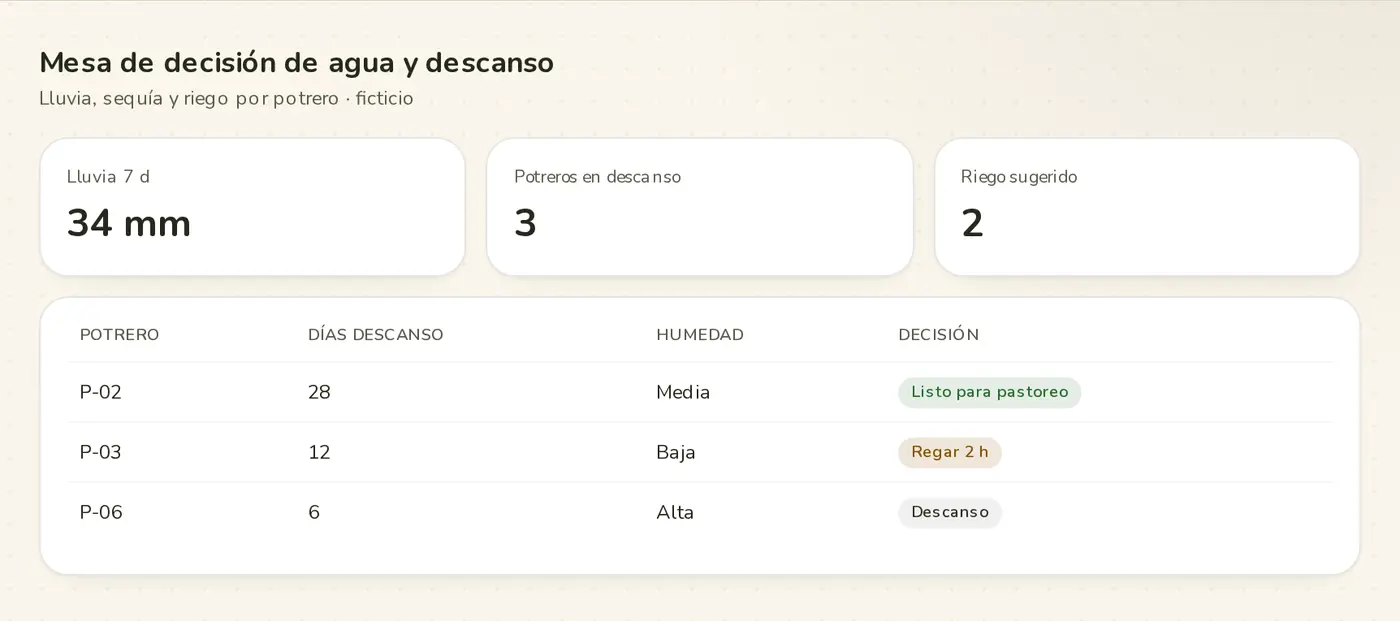Select the 'Lluvia 7 d' summary card

pos(253,207)
